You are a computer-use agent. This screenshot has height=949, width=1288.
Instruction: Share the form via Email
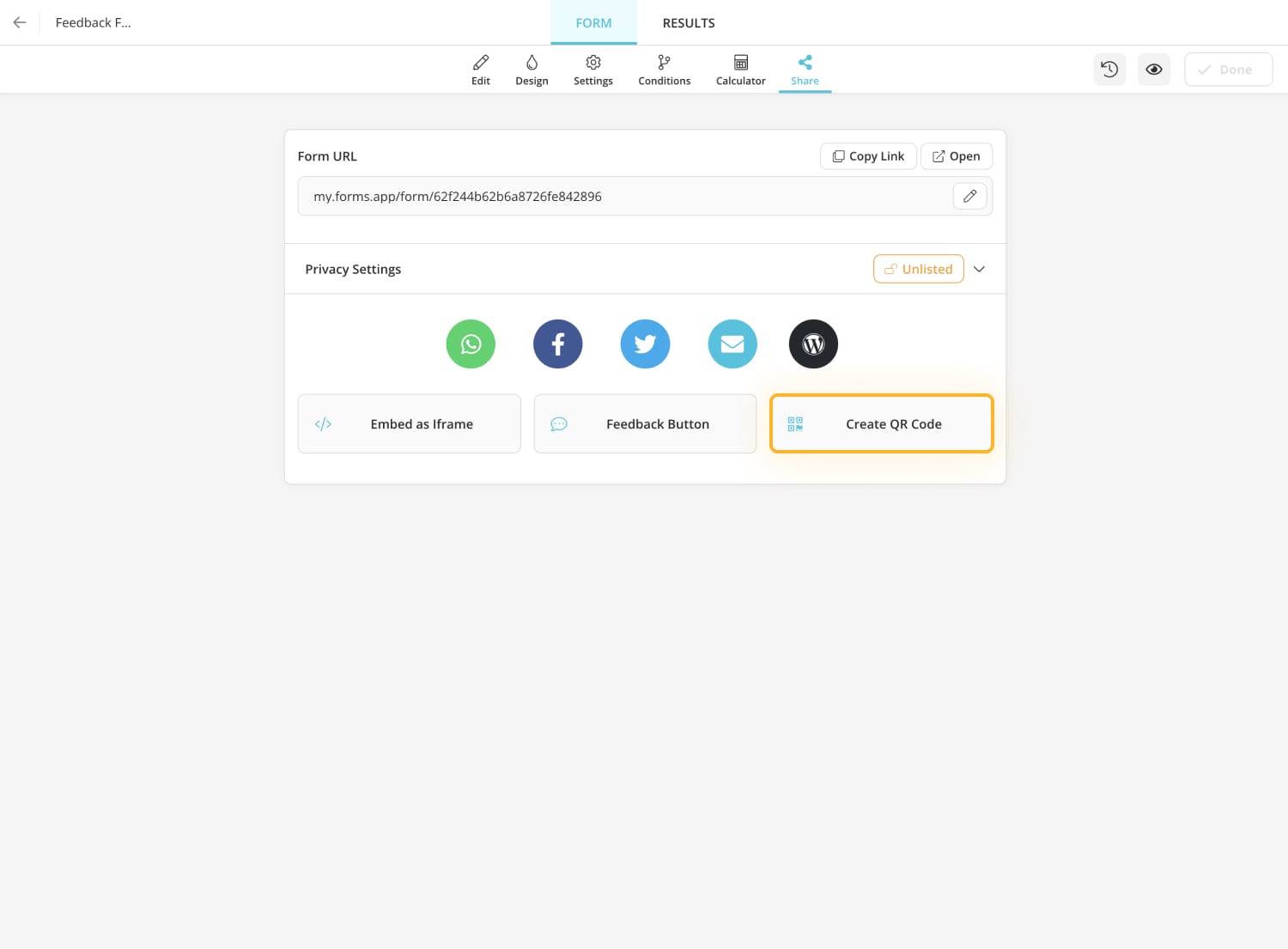tap(732, 344)
